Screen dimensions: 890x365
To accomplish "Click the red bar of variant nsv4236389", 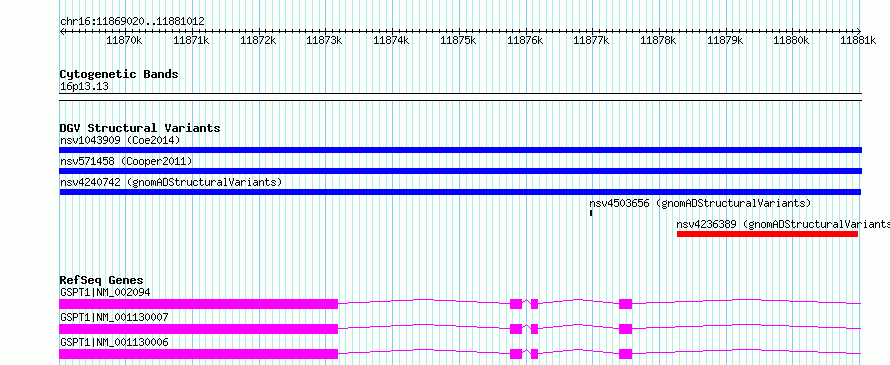I will pyautogui.click(x=767, y=234).
